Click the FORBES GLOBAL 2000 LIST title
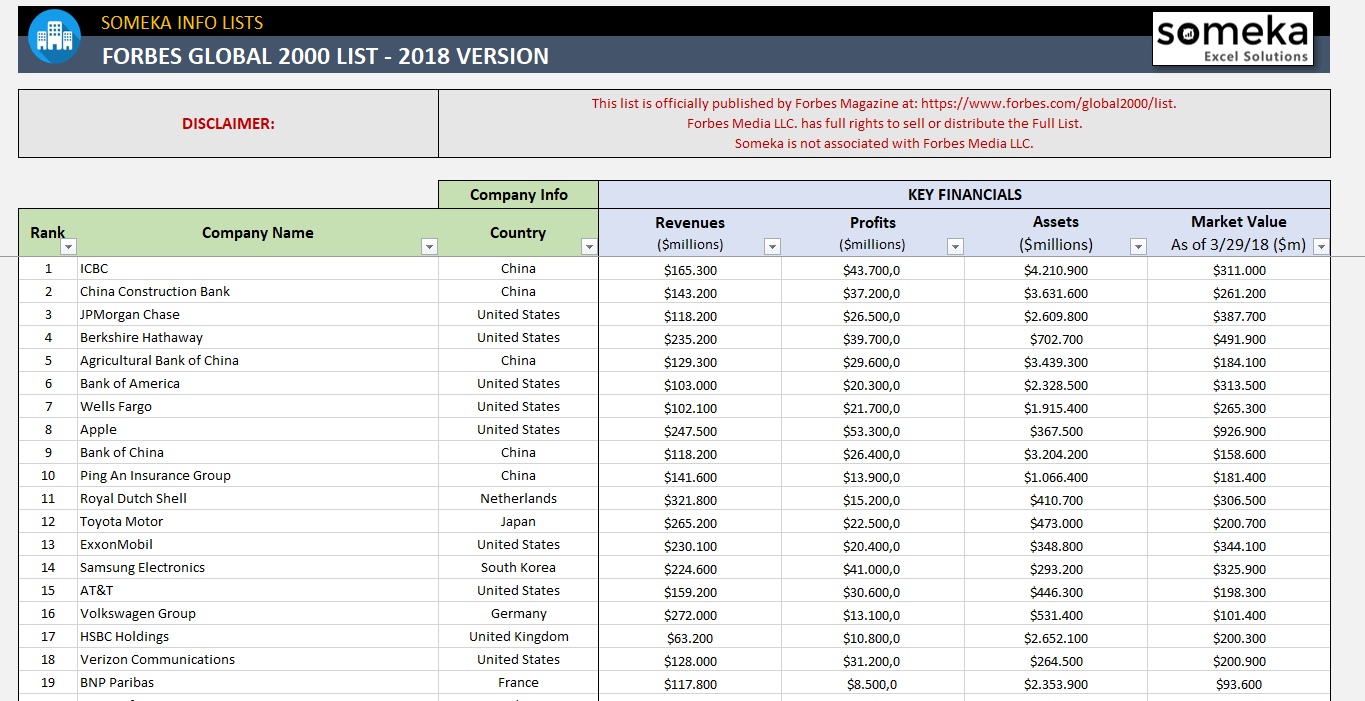 point(325,56)
